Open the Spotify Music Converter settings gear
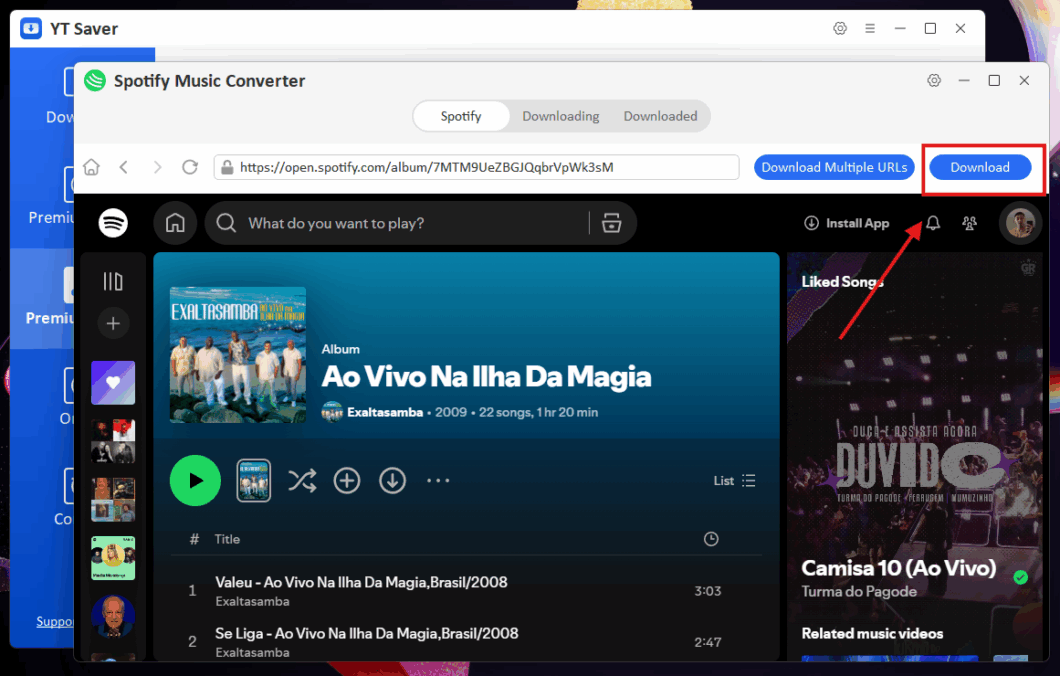Image resolution: width=1060 pixels, height=676 pixels. (x=934, y=80)
